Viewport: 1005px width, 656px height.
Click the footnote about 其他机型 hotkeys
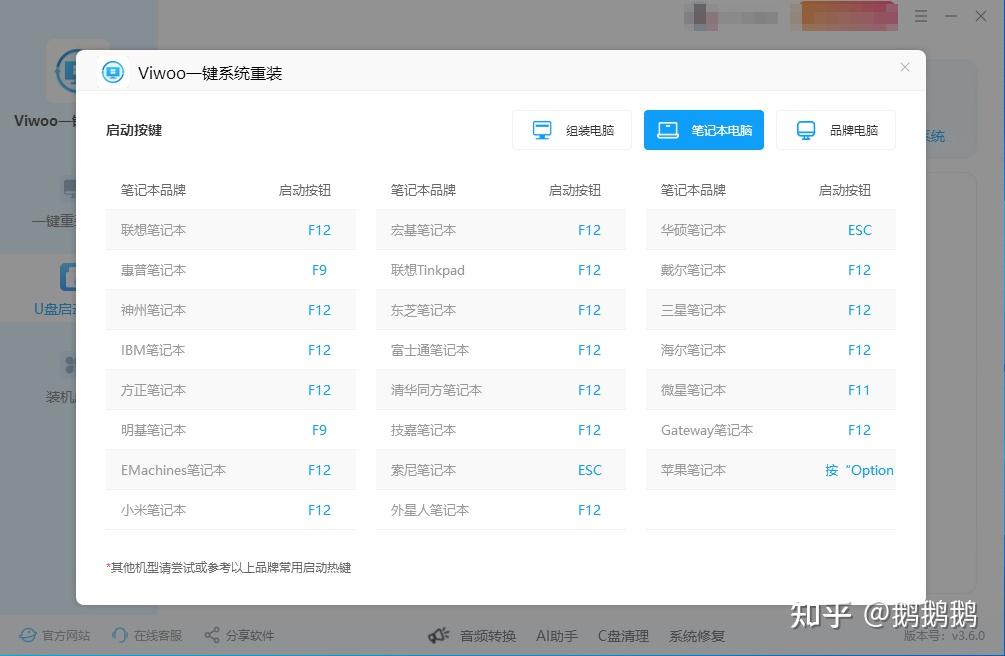229,568
